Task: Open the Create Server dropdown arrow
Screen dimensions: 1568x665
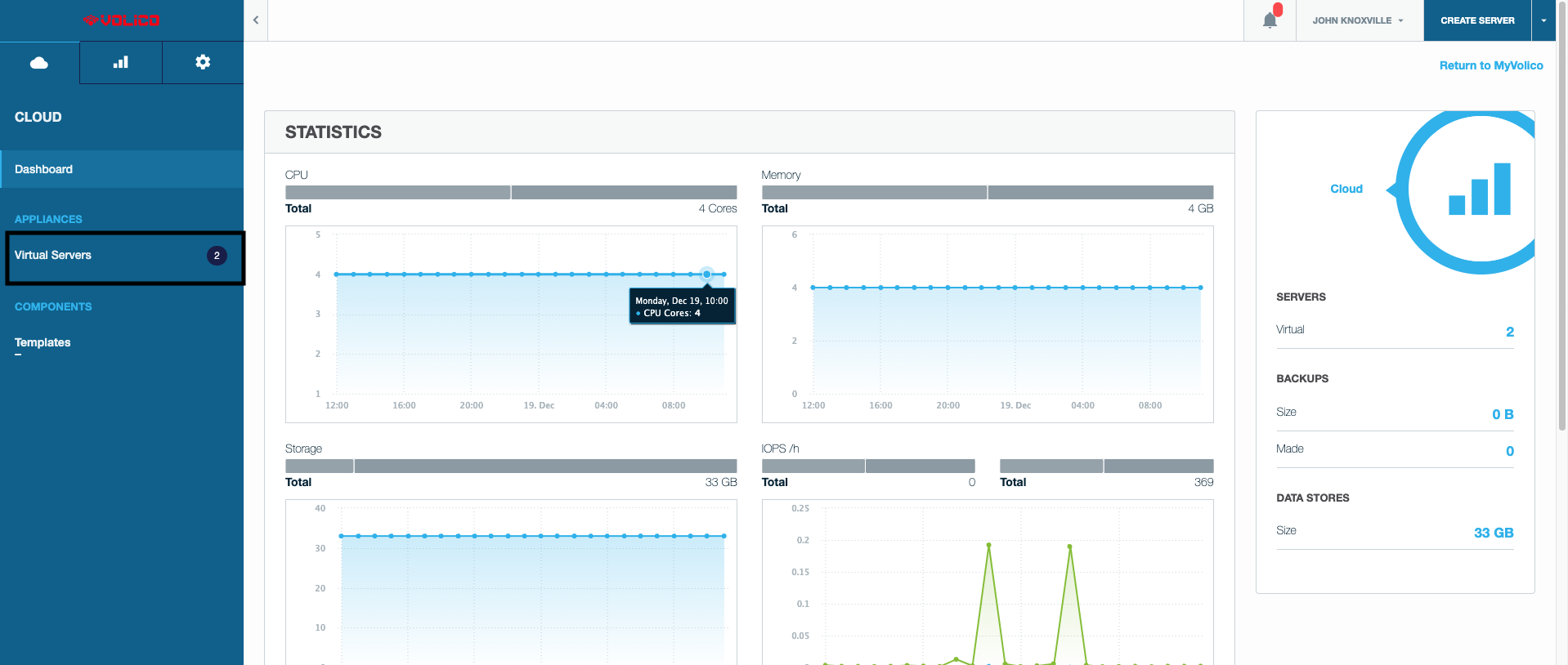Action: (x=1543, y=20)
